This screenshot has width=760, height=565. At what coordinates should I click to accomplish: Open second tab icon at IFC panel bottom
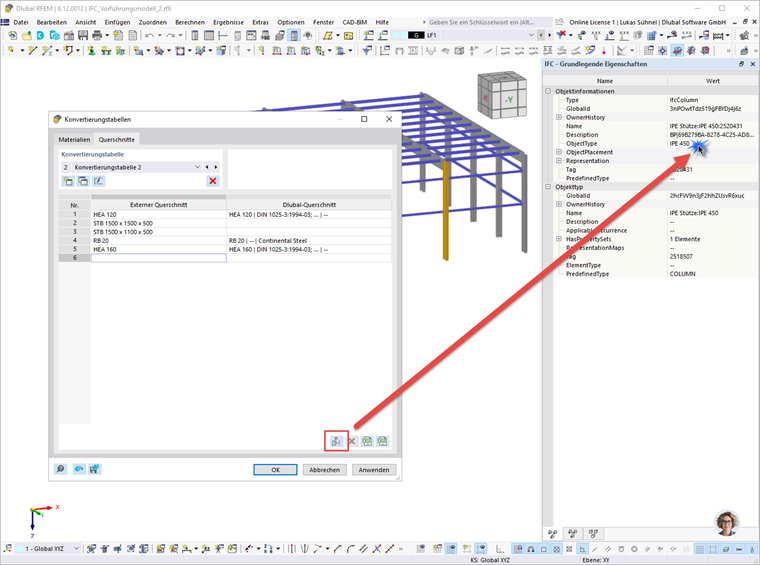572,534
